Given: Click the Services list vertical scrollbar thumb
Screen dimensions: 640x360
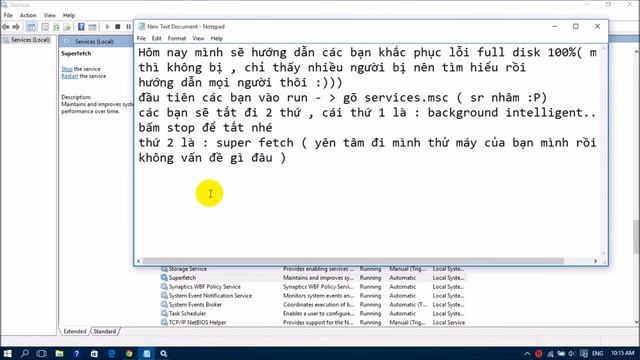Looking at the screenshot, I should click(x=636, y=236).
